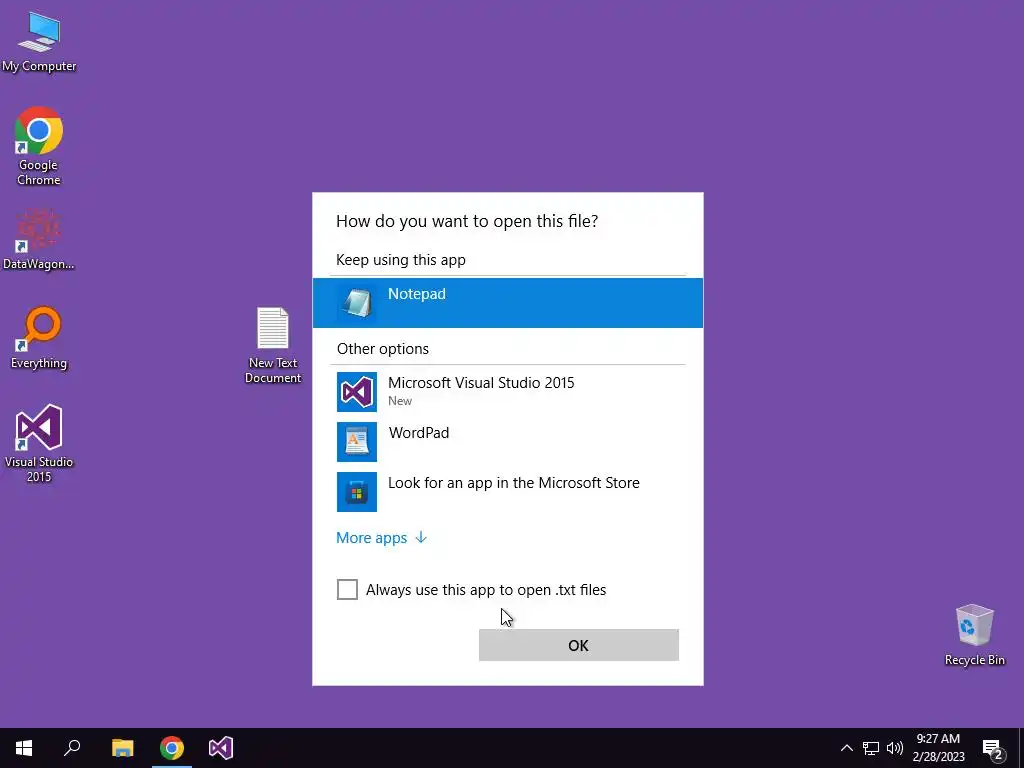Open the taskbar clock showing 9:27 AM
The height and width of the screenshot is (768, 1024).
click(x=938, y=739)
